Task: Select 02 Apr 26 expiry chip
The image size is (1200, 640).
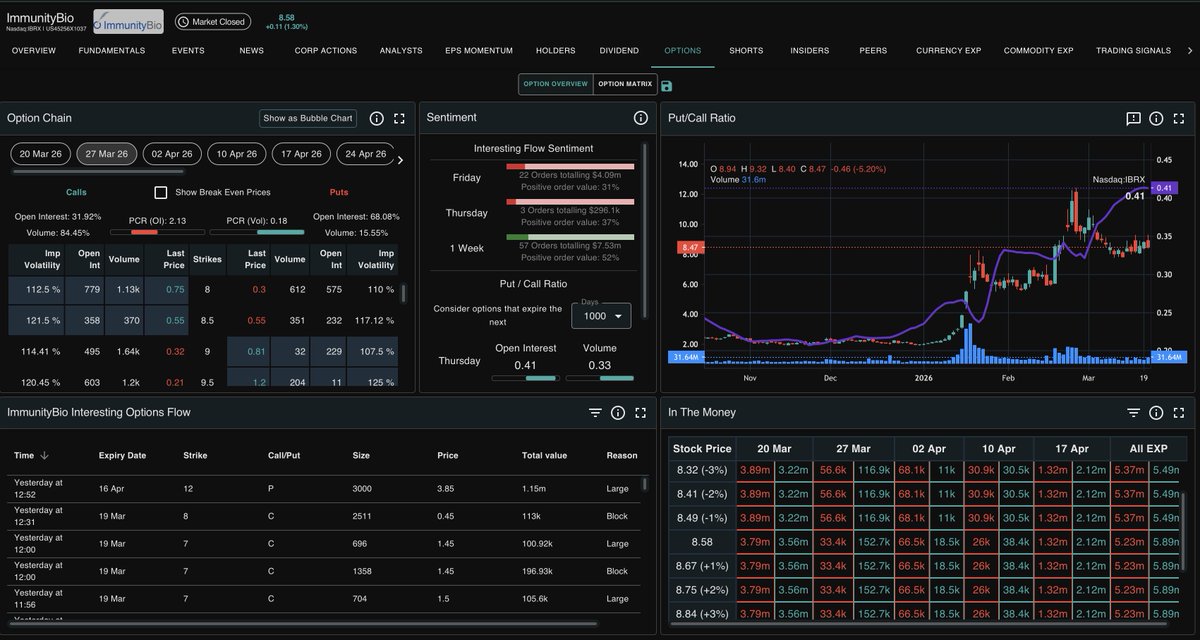Action: (x=171, y=154)
